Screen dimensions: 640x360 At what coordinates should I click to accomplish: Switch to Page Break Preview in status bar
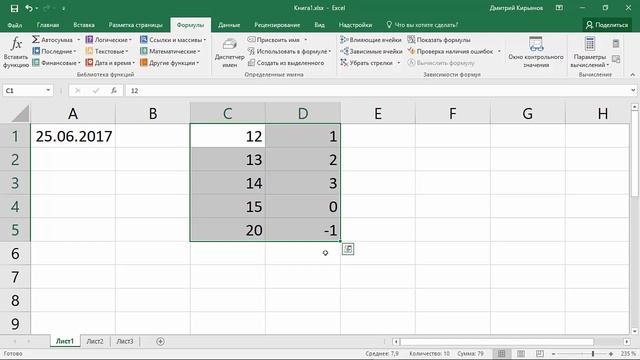click(x=540, y=353)
